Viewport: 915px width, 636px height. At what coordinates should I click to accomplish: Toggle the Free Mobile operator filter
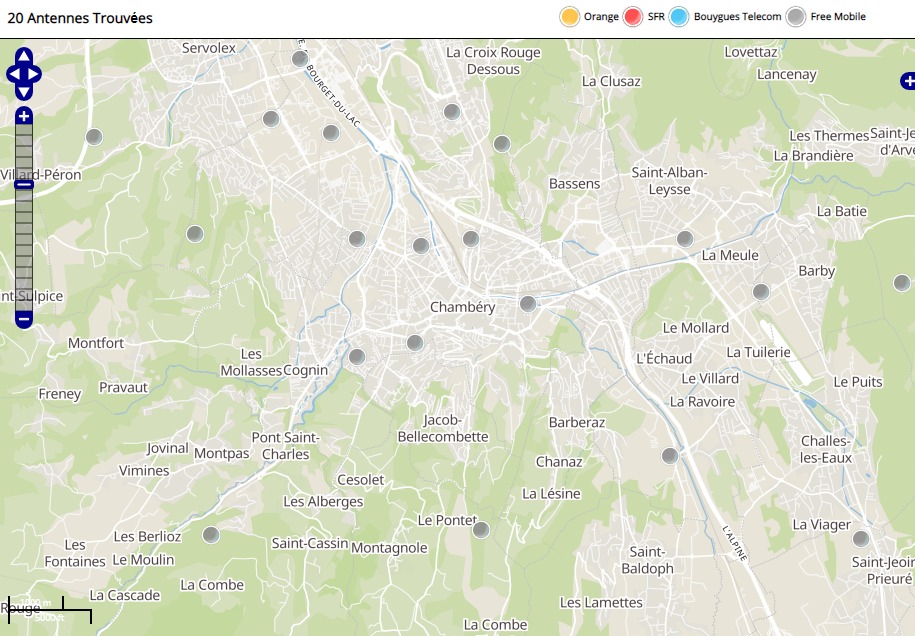(x=796, y=17)
